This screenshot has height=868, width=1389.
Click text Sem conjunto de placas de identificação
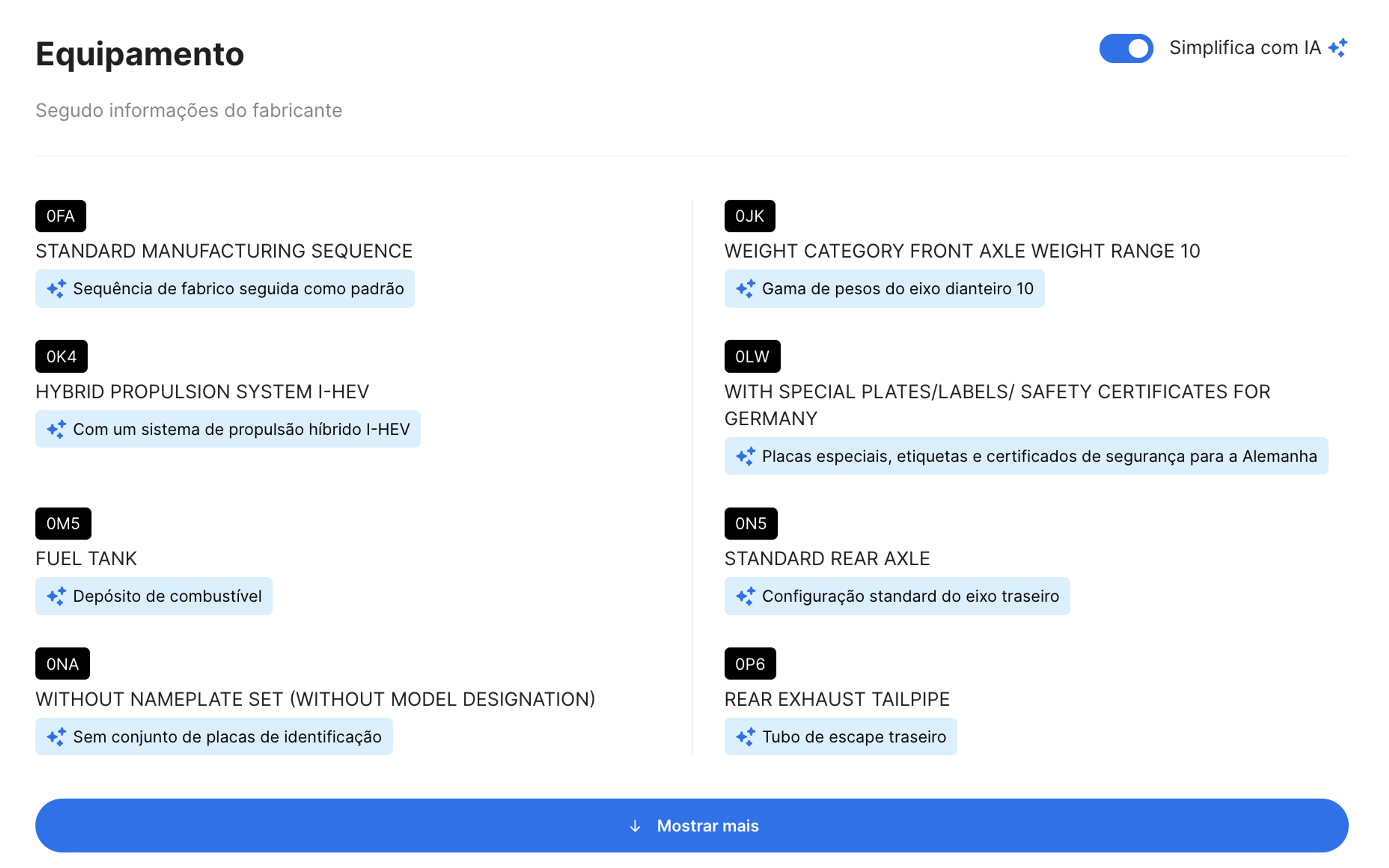(227, 737)
